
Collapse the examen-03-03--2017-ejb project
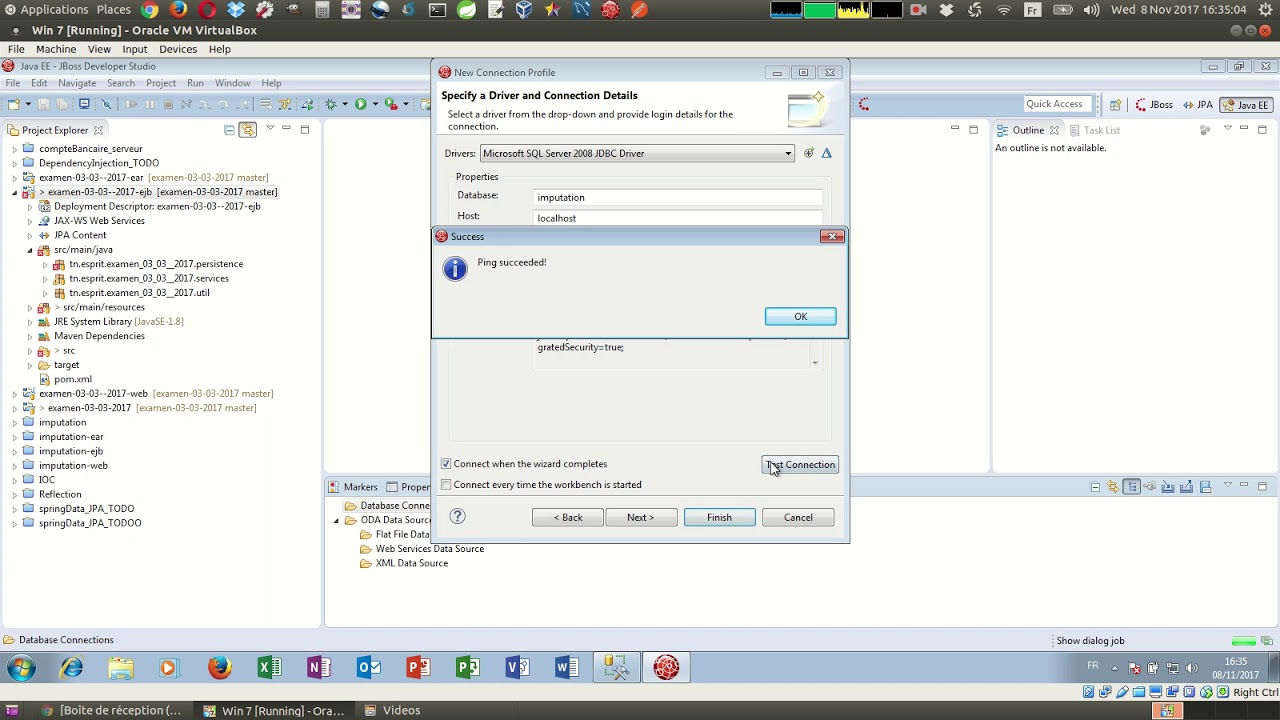click(15, 192)
